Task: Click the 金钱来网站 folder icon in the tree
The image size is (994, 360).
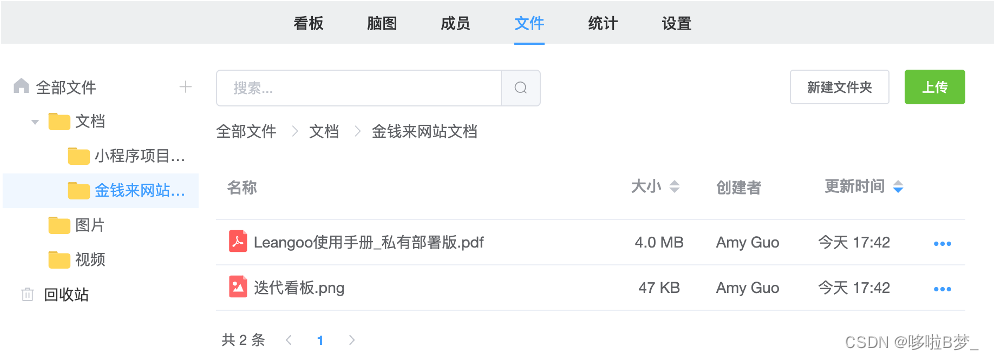Action: (79, 190)
